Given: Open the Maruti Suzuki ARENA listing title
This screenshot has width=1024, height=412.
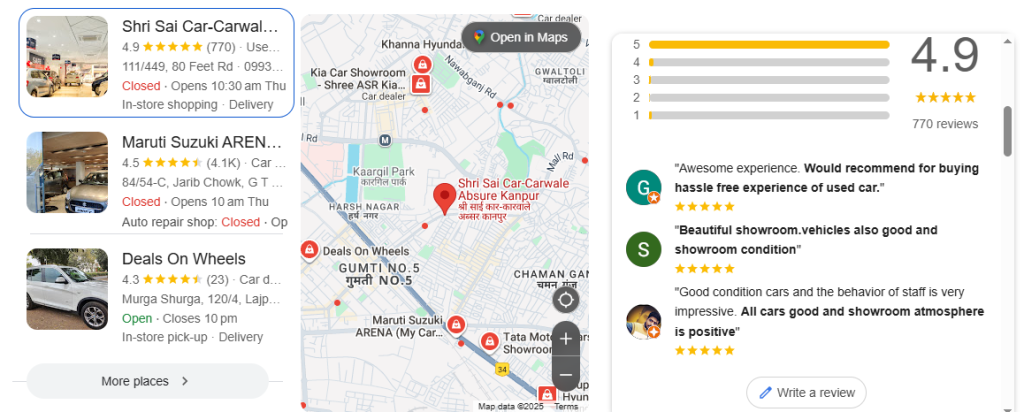Looking at the screenshot, I should click(202, 142).
